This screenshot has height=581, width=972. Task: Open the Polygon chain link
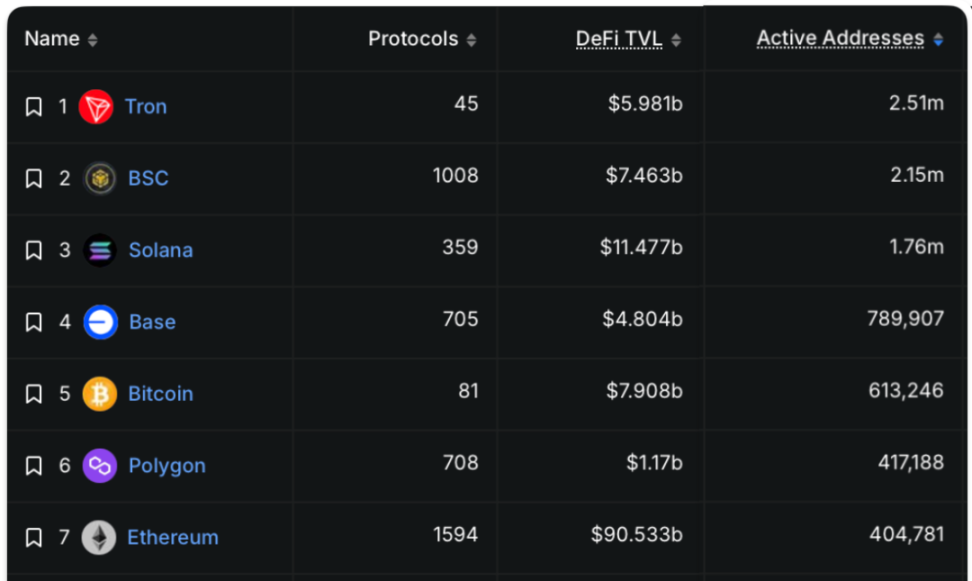pyautogui.click(x=167, y=466)
